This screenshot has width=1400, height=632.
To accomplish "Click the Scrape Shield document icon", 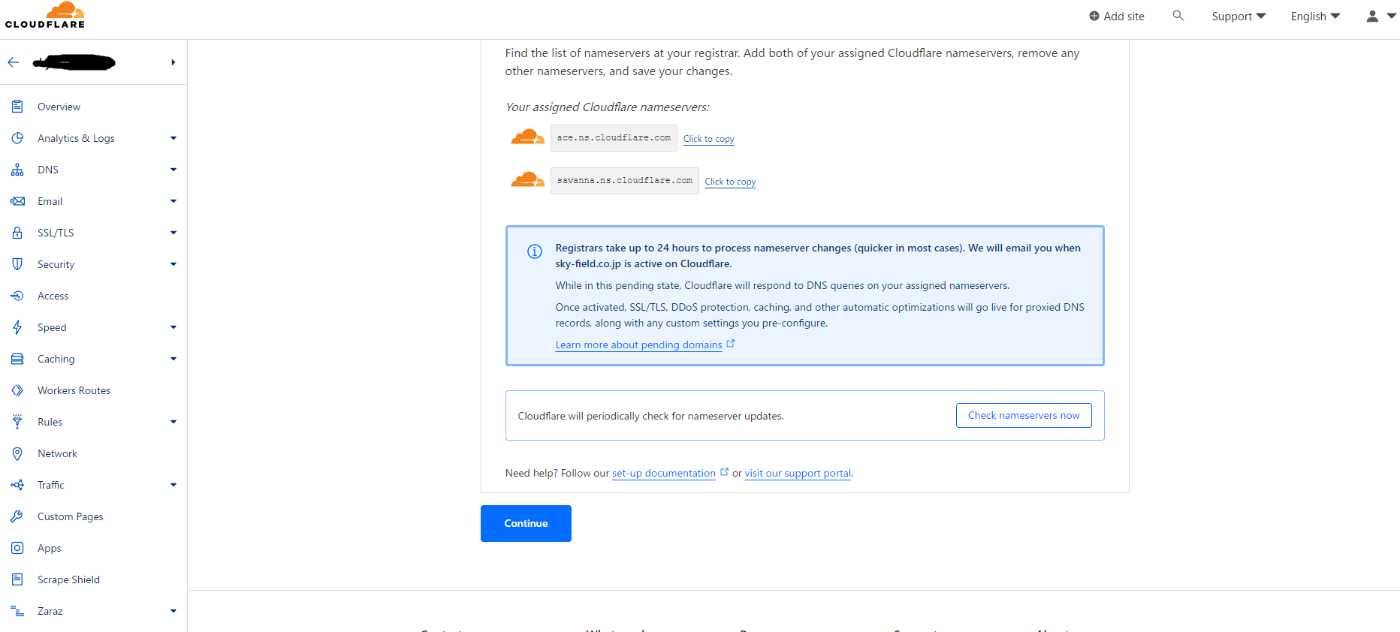I will point(17,579).
